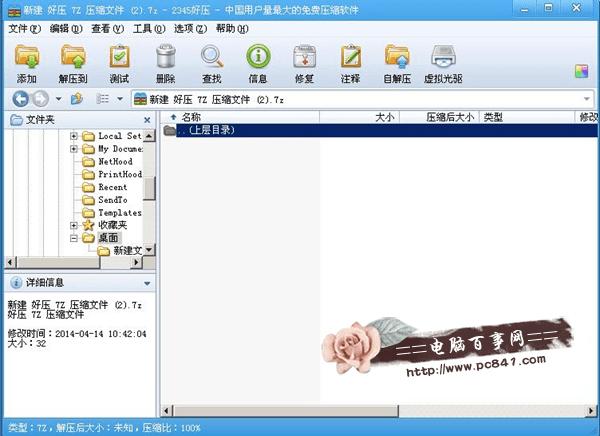Screen dimensions: 600x436
Task: Click the 详细信息 panel header
Action: pos(80,283)
